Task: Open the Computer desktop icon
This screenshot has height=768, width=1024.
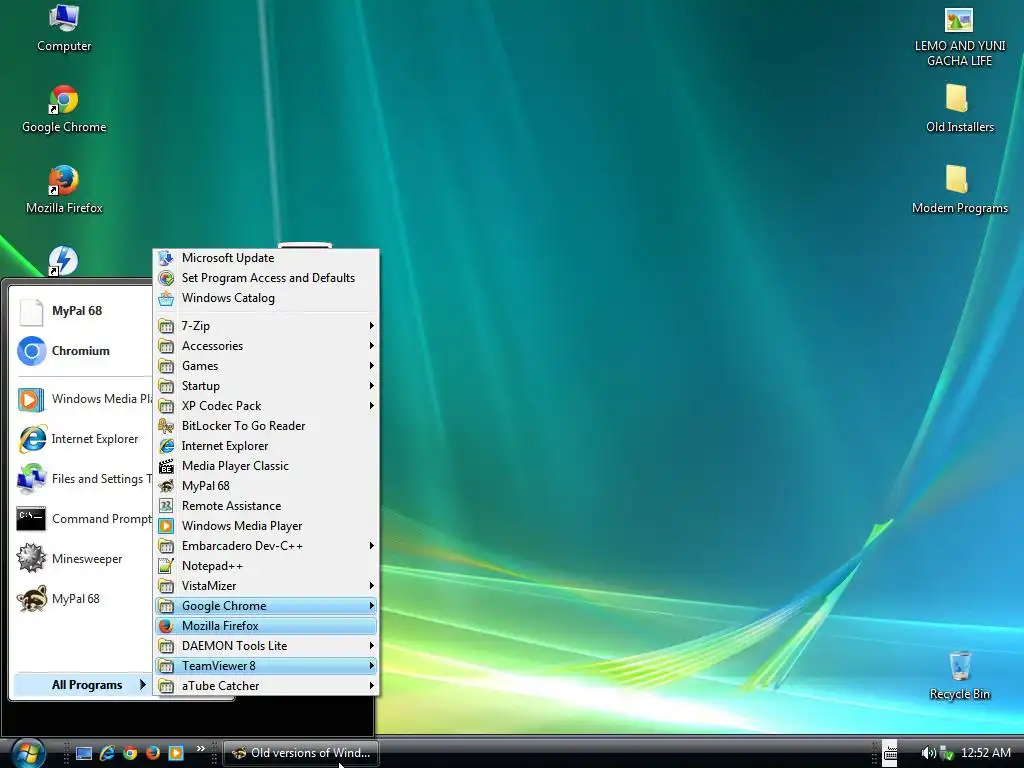Action: coord(64,29)
